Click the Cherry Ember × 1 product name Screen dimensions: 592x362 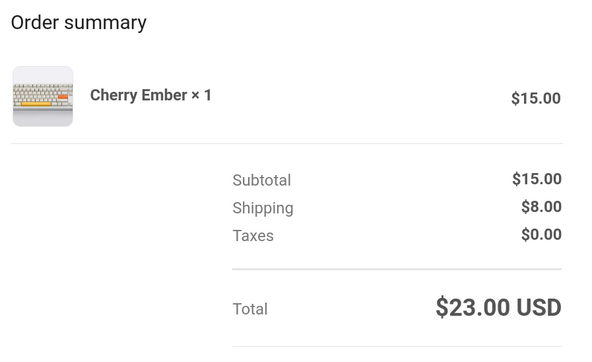click(x=151, y=95)
